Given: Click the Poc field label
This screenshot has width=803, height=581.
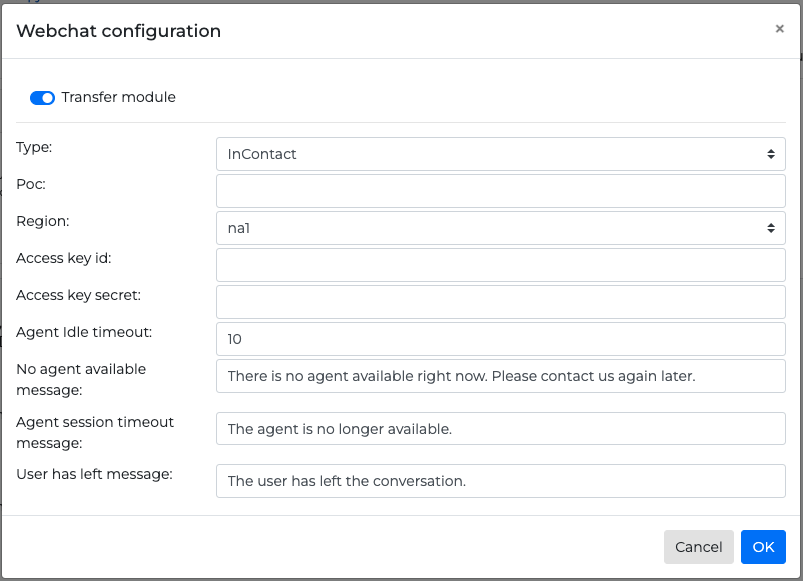Looking at the screenshot, I should pyautogui.click(x=31, y=184).
